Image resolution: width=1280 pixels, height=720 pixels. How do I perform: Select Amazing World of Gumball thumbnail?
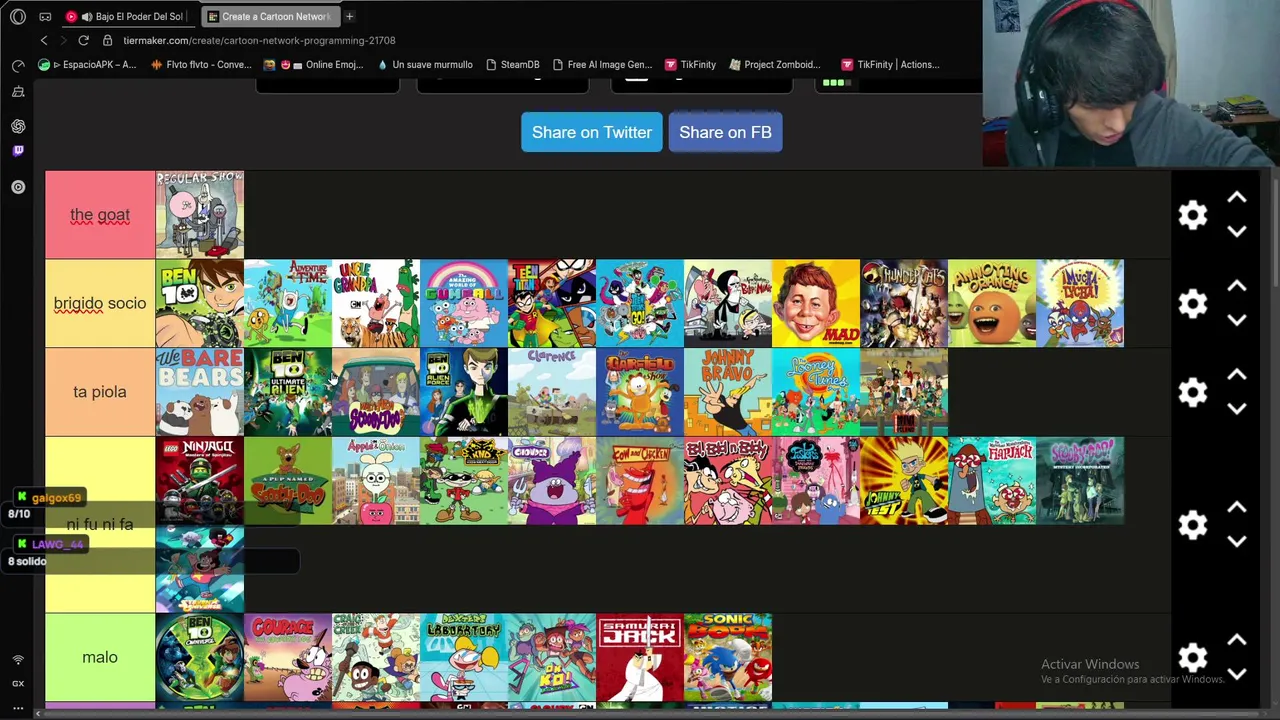click(464, 303)
